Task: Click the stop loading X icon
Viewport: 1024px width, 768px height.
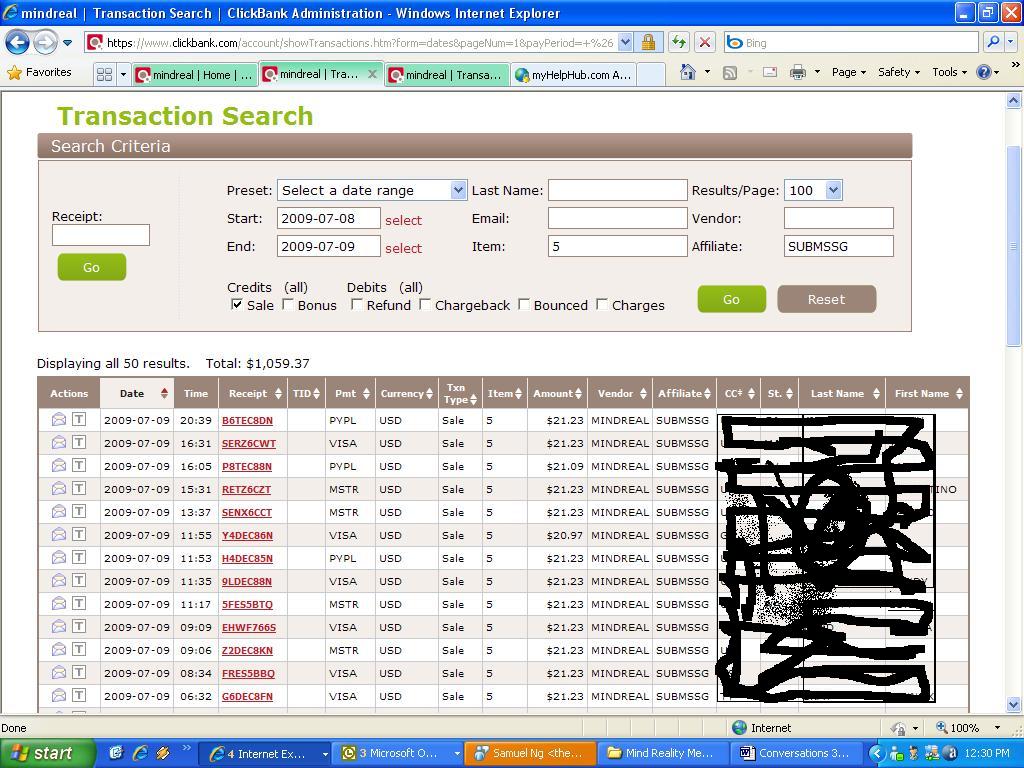Action: pos(705,42)
